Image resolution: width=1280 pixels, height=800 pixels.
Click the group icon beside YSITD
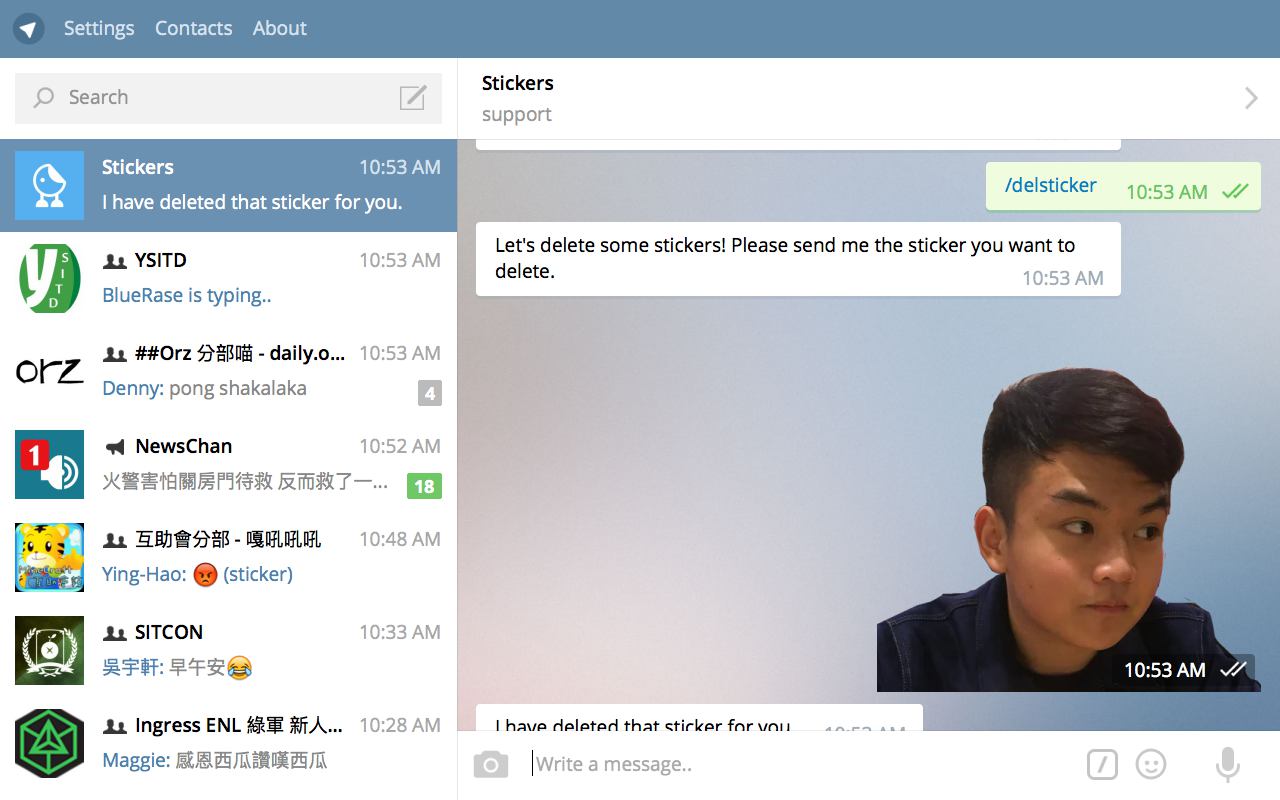(115, 261)
